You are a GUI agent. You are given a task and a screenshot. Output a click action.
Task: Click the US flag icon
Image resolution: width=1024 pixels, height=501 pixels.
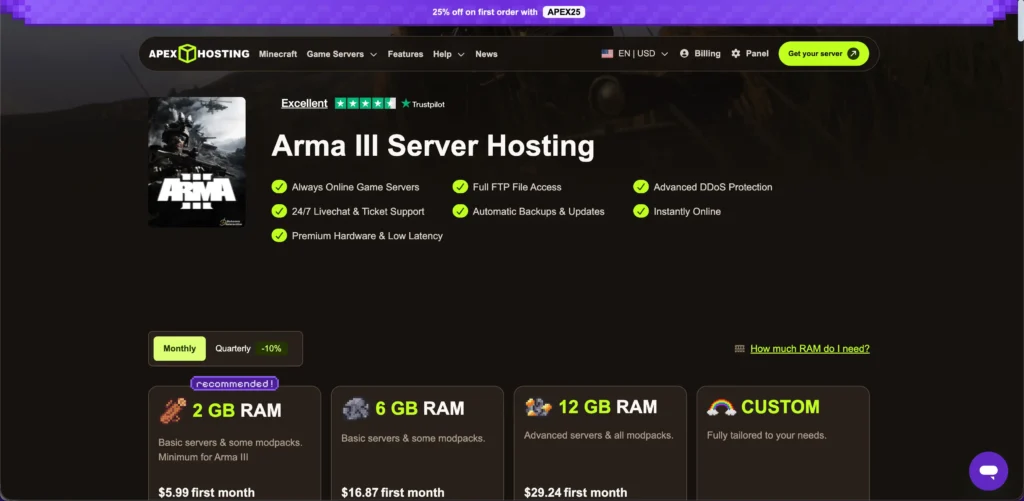[x=607, y=54]
